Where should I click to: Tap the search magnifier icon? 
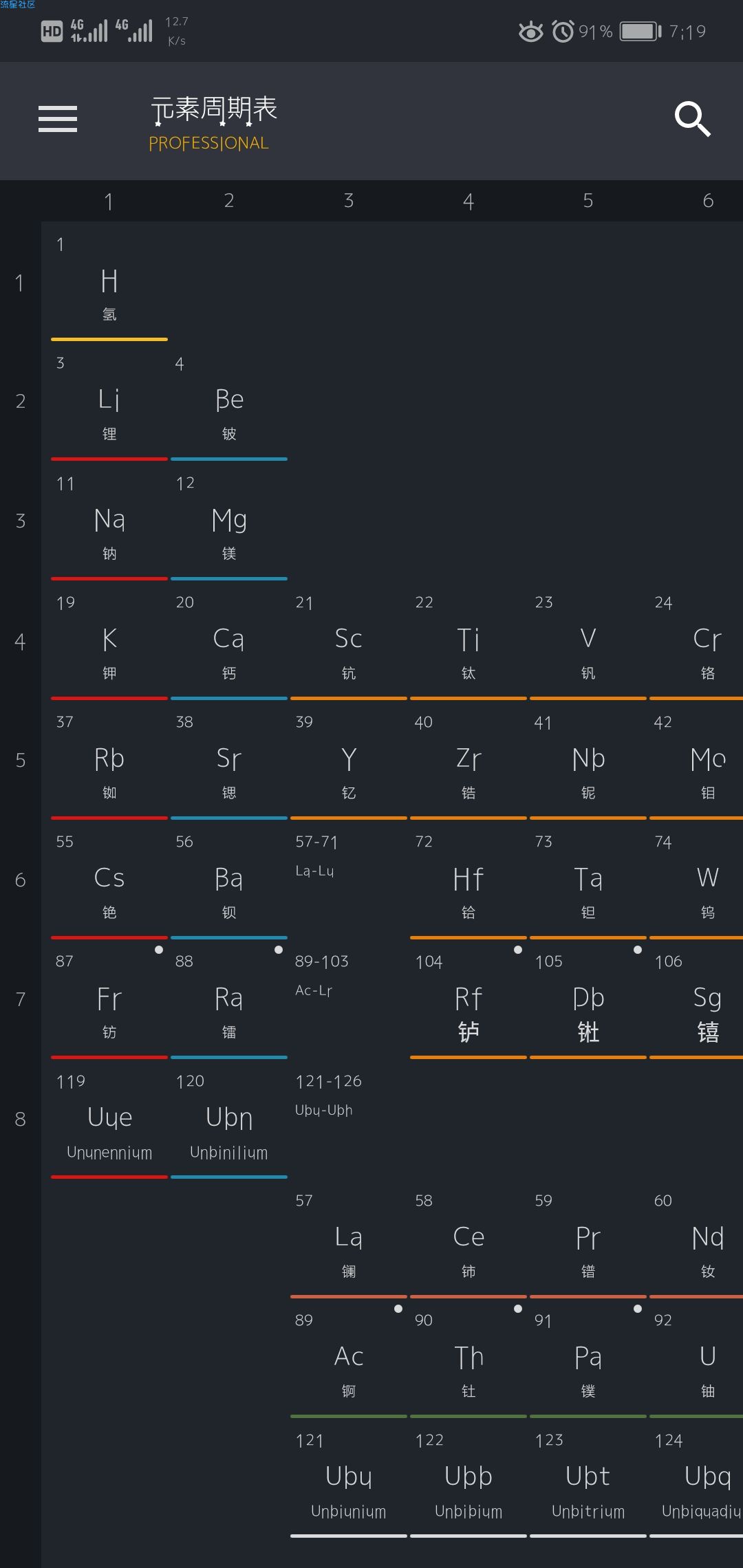692,119
